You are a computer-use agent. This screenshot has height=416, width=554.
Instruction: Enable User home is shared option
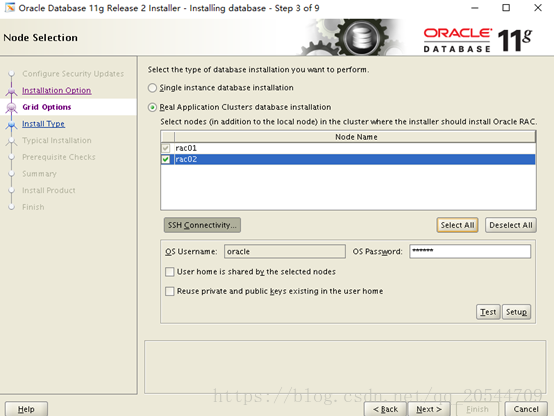point(170,271)
